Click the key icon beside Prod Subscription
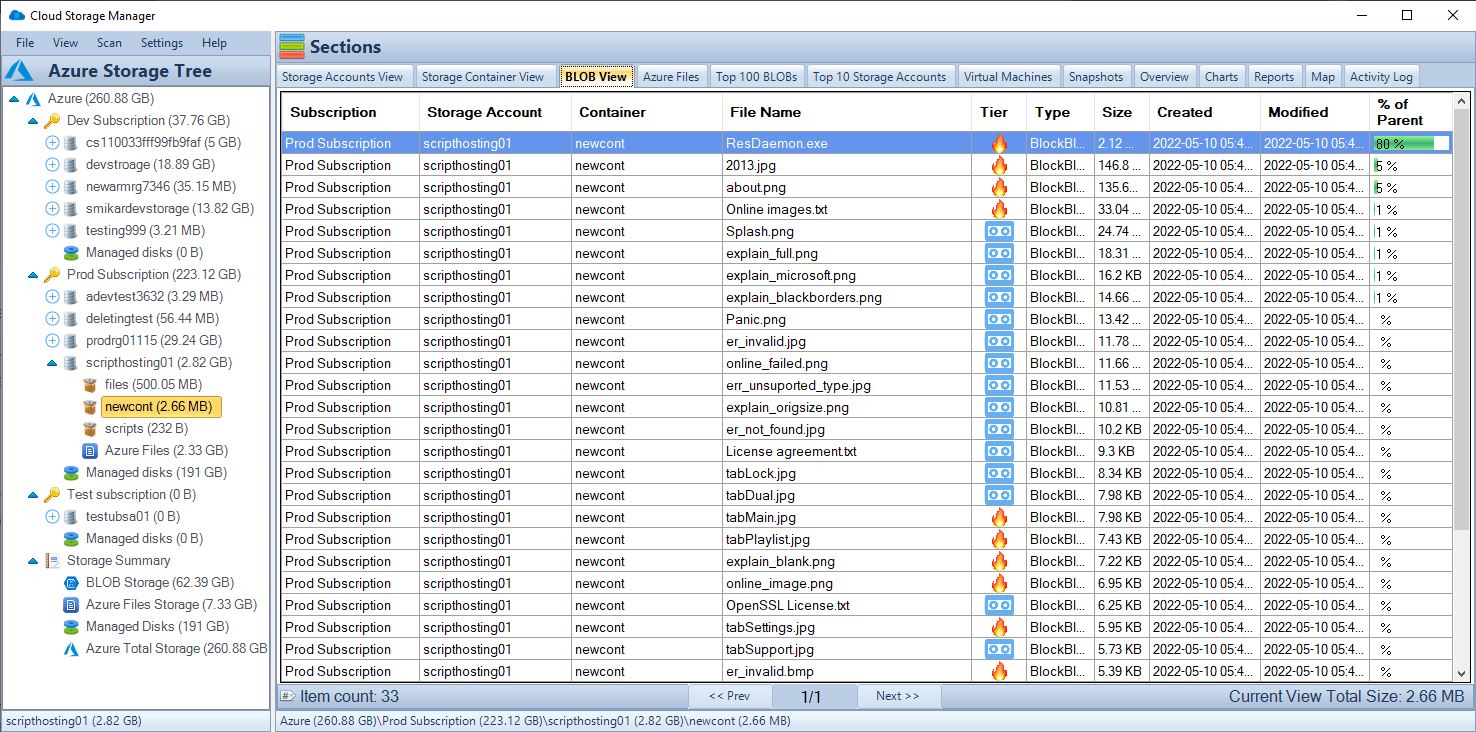The image size is (1476, 732). click(52, 275)
